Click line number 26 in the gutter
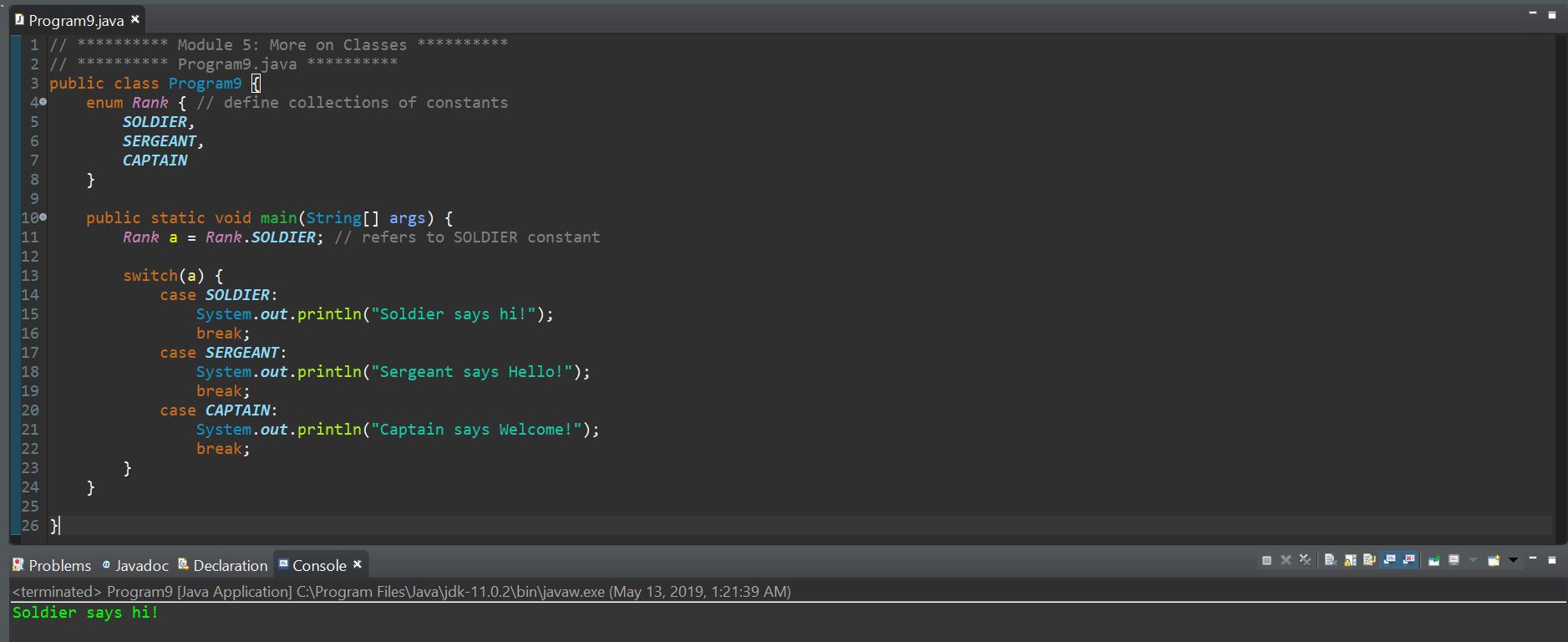The height and width of the screenshot is (642, 1568). 30,526
